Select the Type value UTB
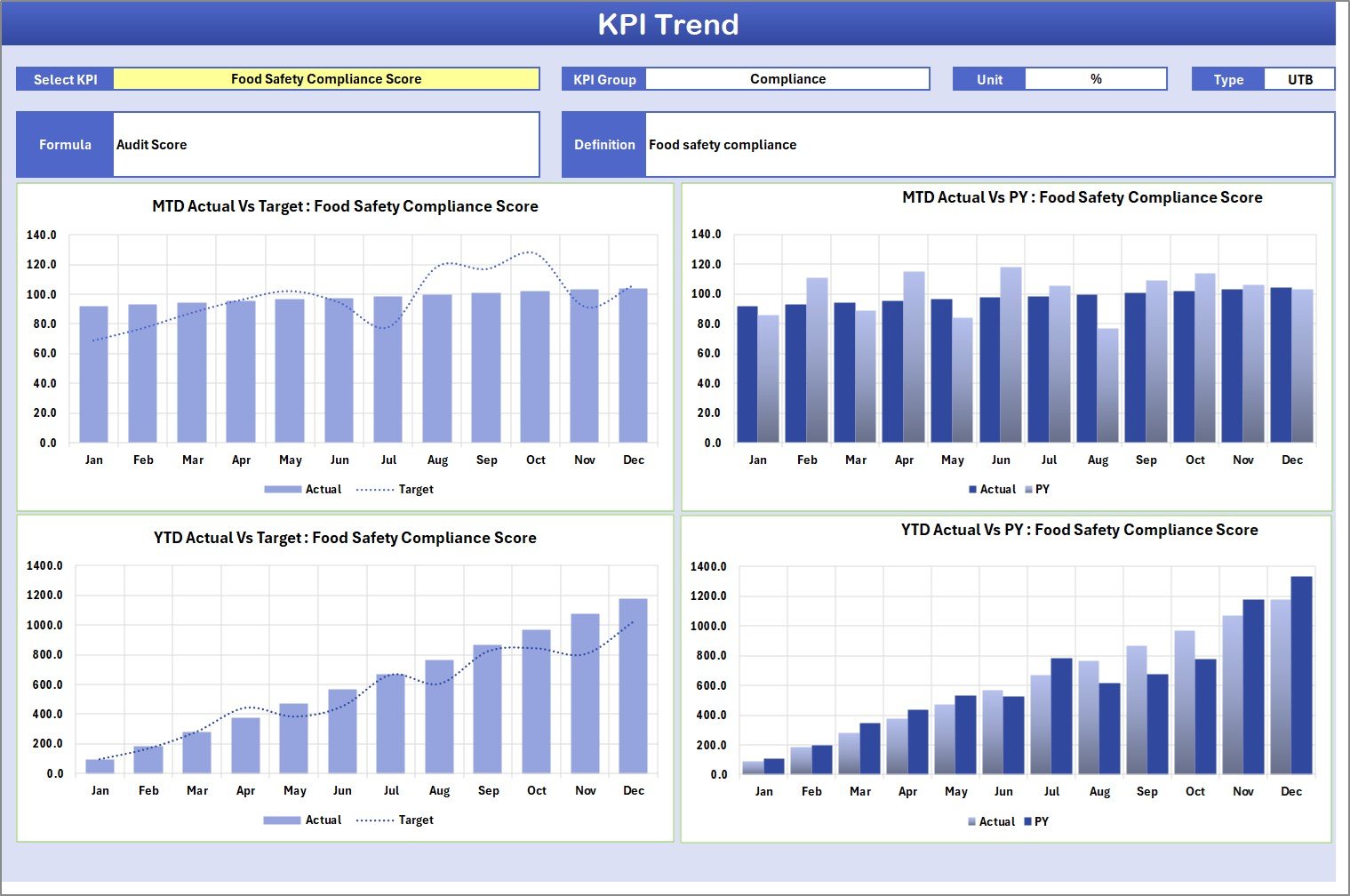This screenshot has height=896, width=1350. 1299,78
